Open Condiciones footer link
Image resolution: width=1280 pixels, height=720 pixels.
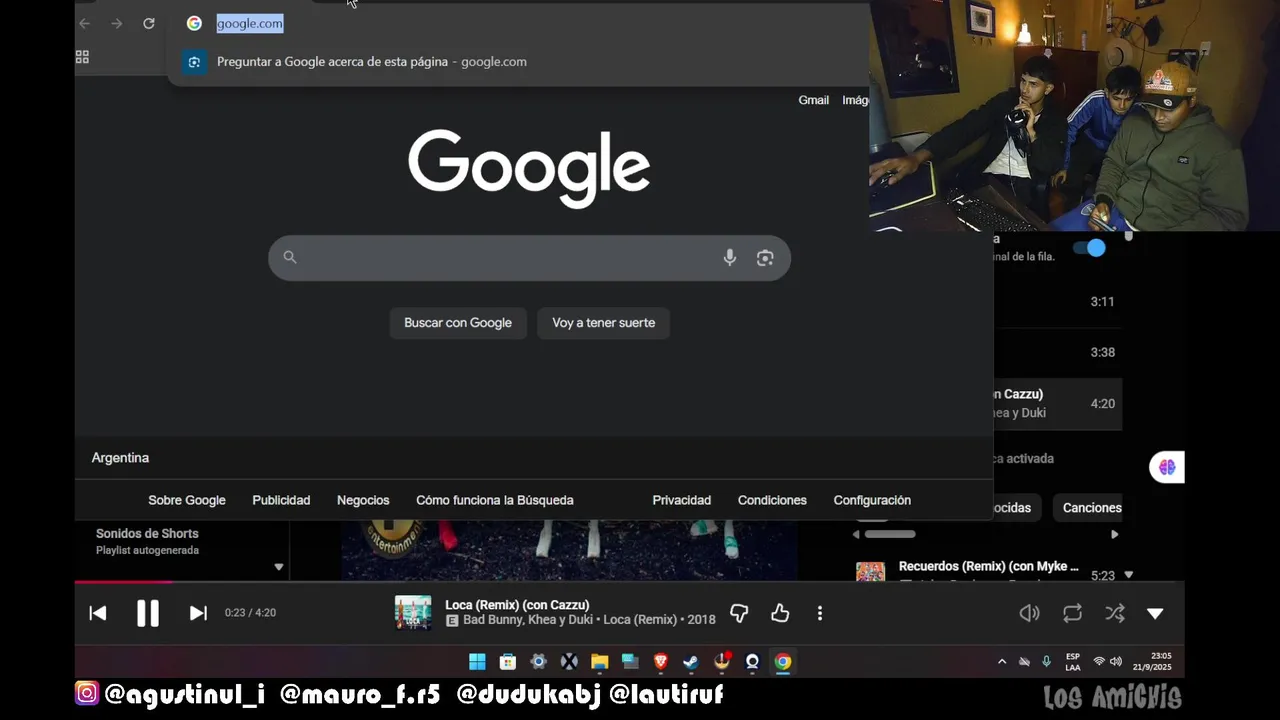(772, 500)
